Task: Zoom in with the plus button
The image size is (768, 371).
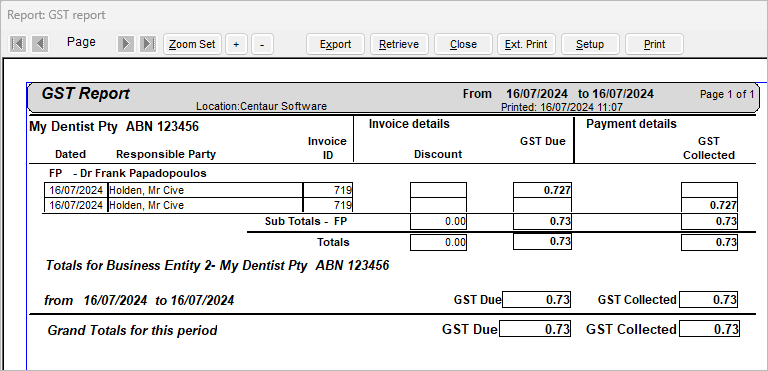Action: pyautogui.click(x=236, y=44)
